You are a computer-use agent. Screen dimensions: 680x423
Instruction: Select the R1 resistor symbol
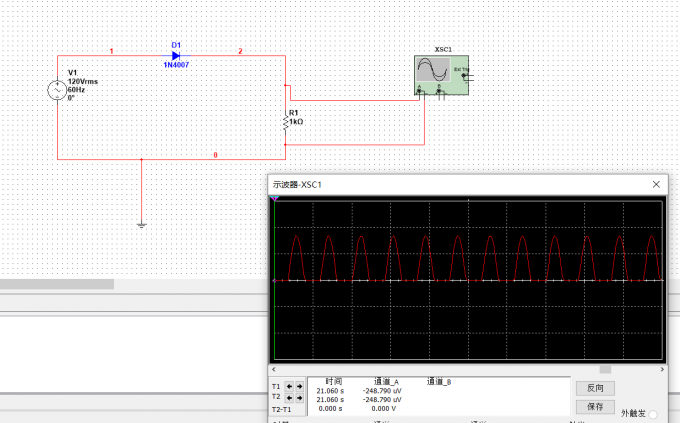click(285, 122)
